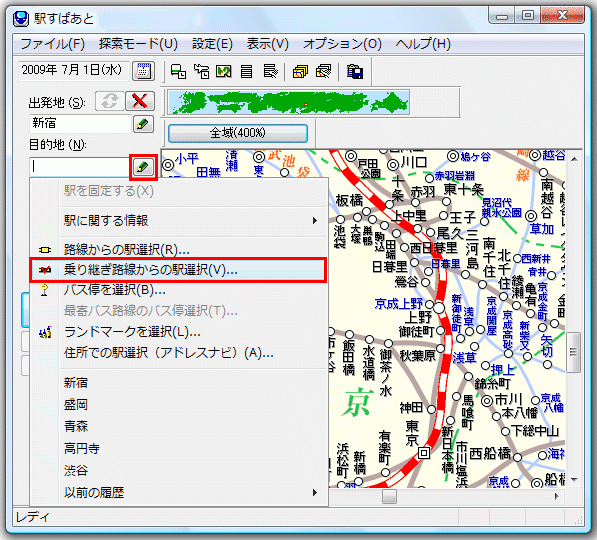Click the pencil icon next to destination field
This screenshot has height=540, width=597.
[143, 167]
